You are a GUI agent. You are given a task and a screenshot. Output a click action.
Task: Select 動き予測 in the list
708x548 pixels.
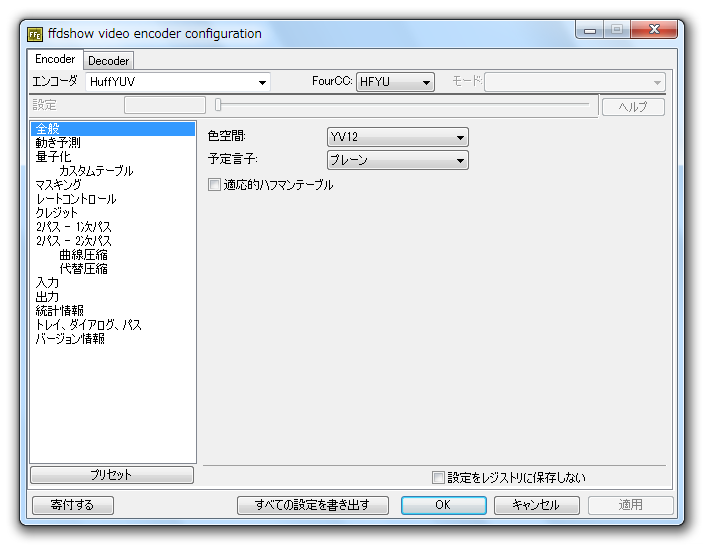(58, 143)
